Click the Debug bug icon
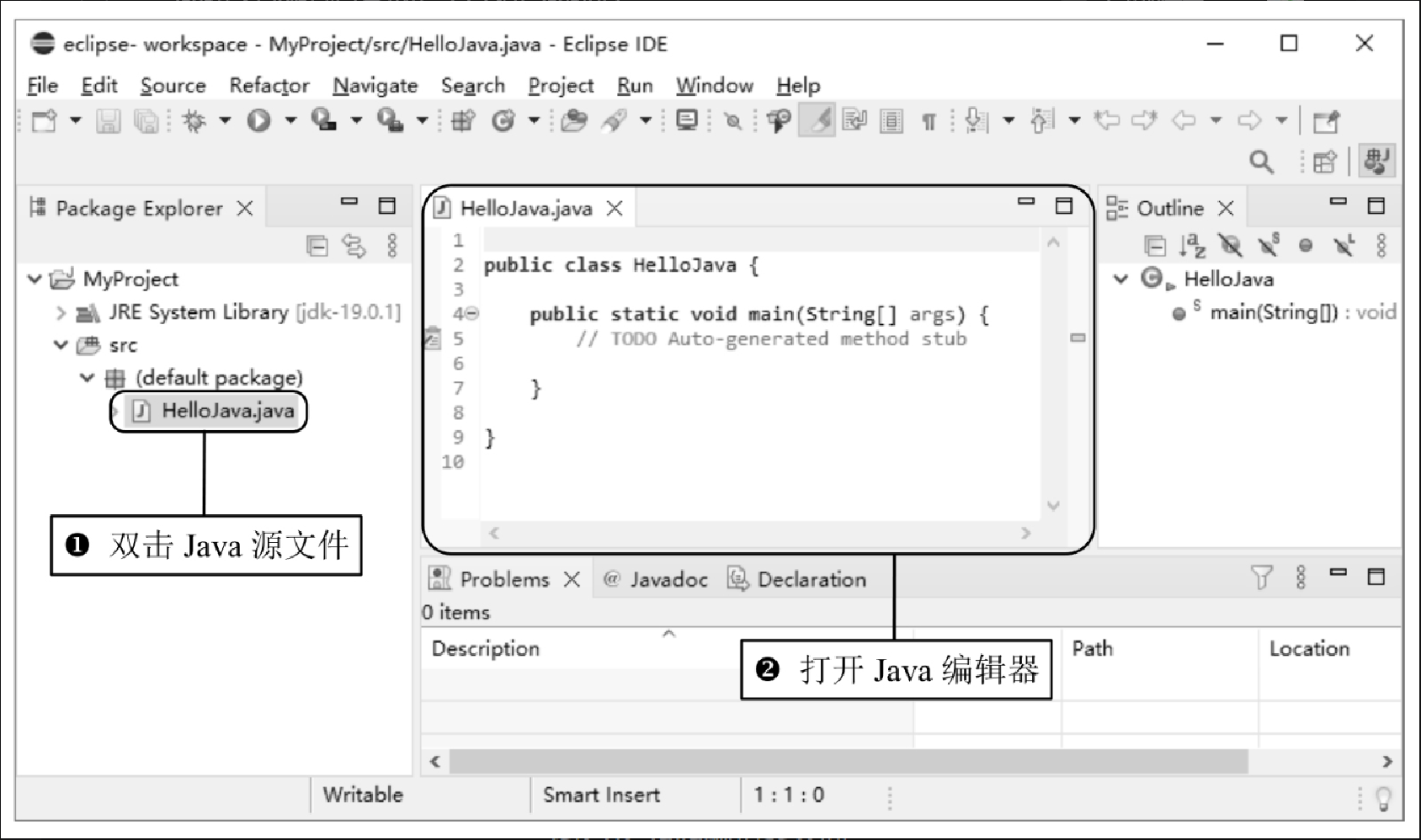 click(194, 121)
